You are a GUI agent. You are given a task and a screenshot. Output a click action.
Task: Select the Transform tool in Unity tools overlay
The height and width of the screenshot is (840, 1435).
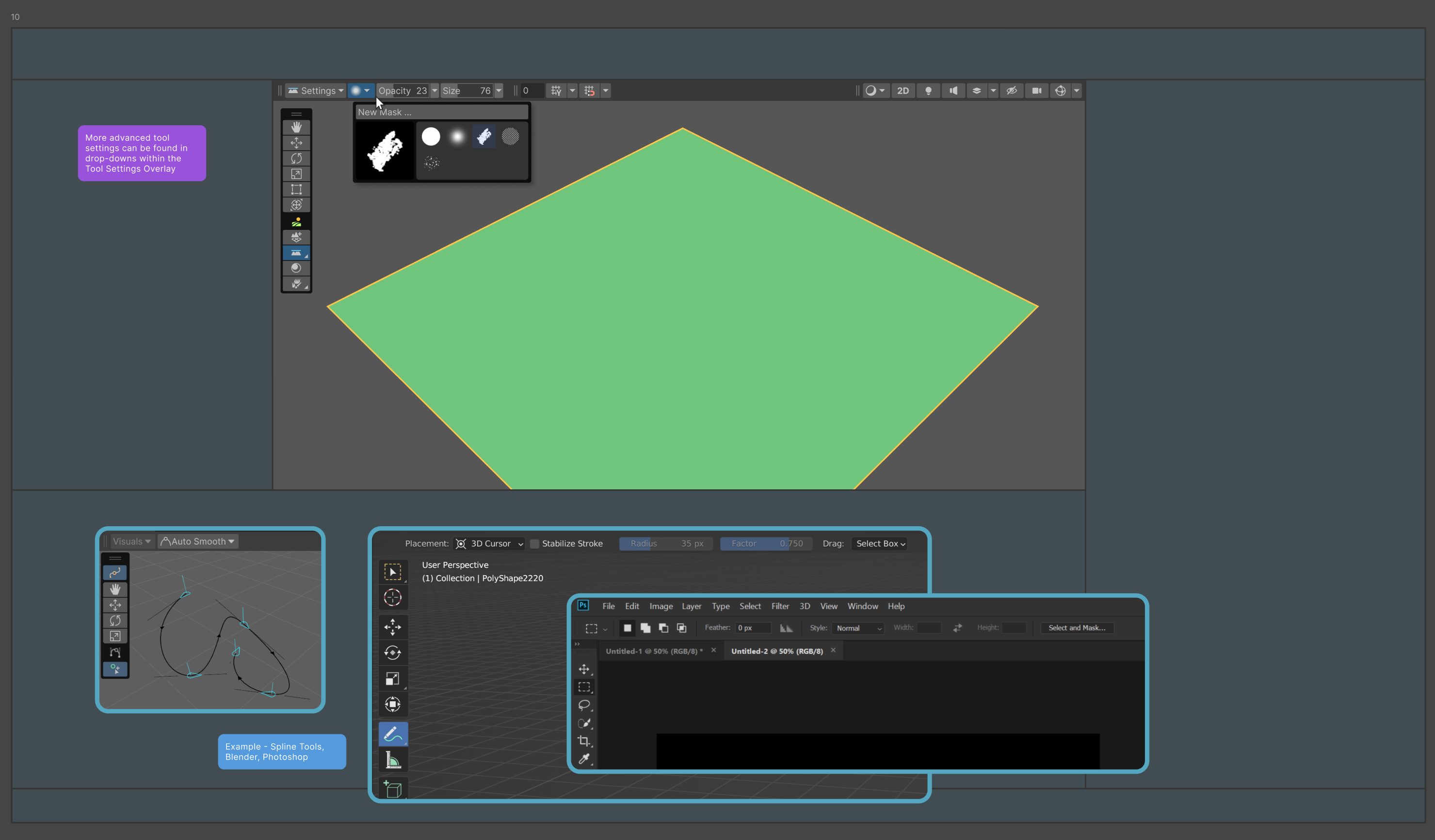[x=296, y=205]
